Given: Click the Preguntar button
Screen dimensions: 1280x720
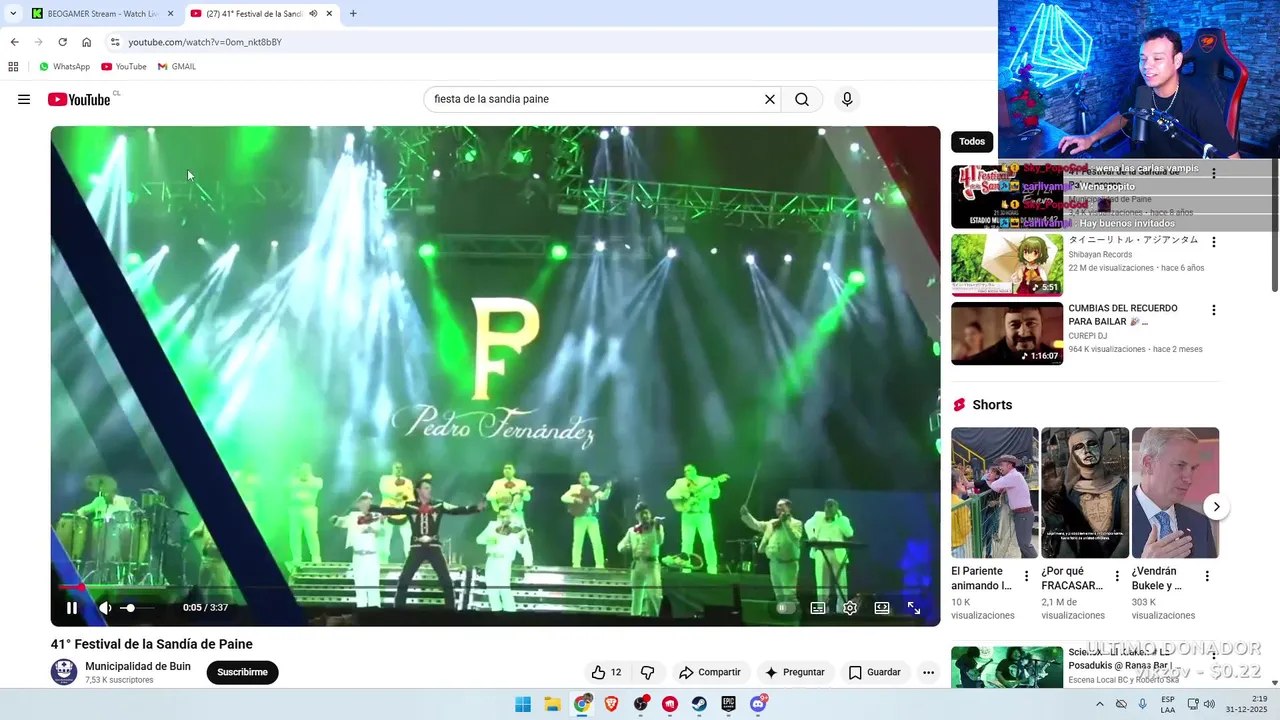Looking at the screenshot, I should 795,672.
